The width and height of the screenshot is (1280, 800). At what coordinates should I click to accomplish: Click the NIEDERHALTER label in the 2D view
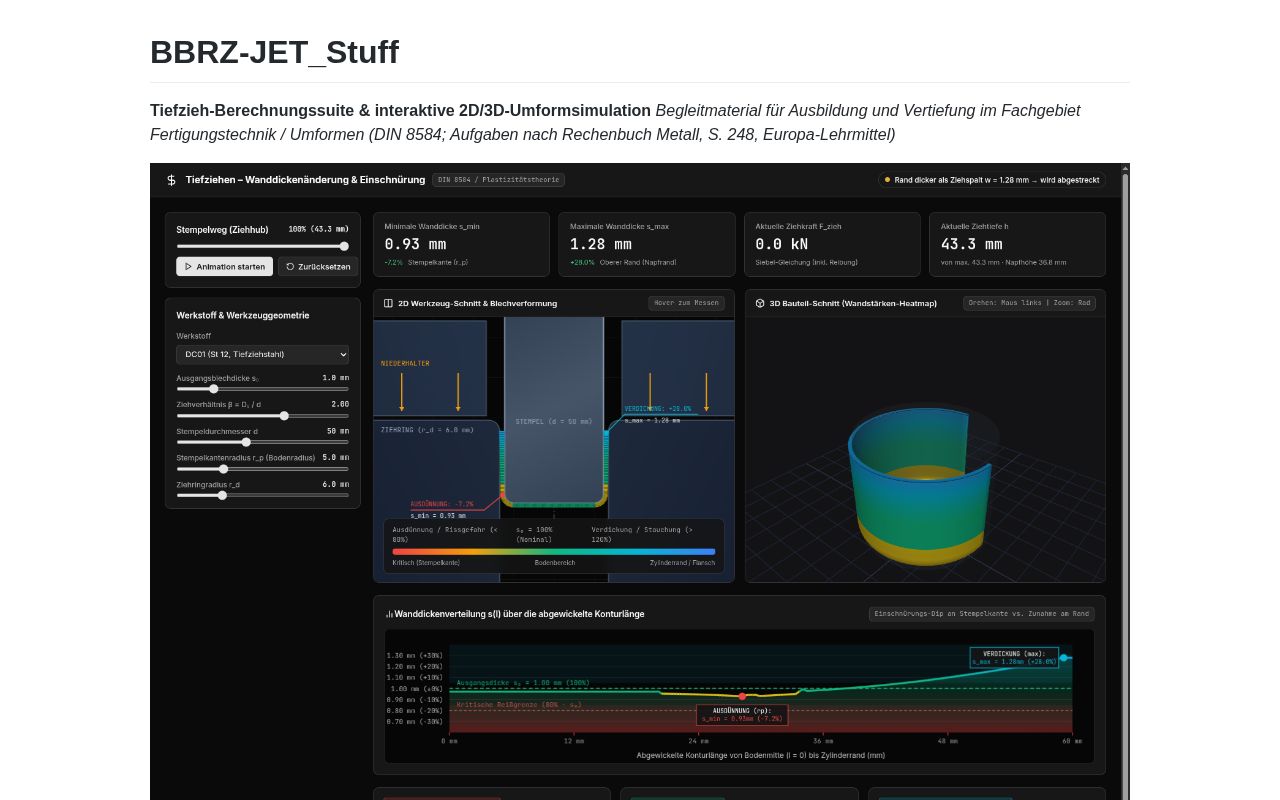click(x=405, y=363)
